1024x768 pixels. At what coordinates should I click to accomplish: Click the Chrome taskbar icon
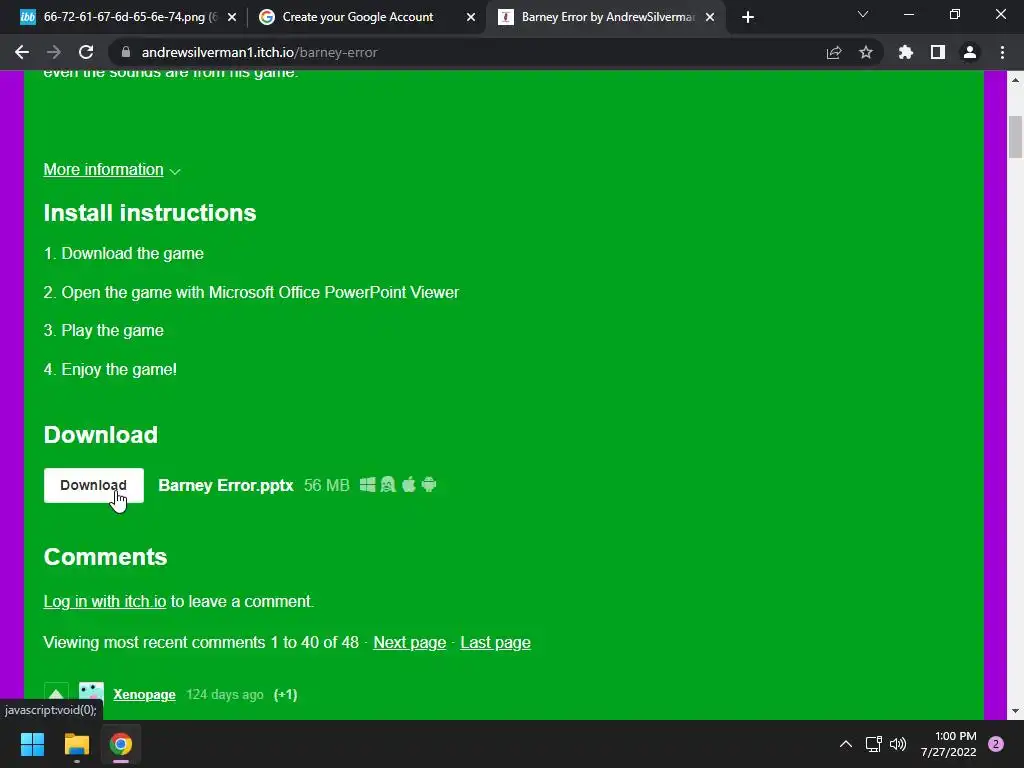coord(121,744)
